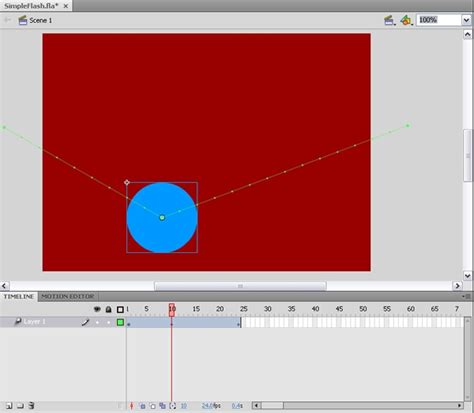Enable Onion Skin Outlines icon
The width and height of the screenshot is (474, 413).
click(152, 406)
